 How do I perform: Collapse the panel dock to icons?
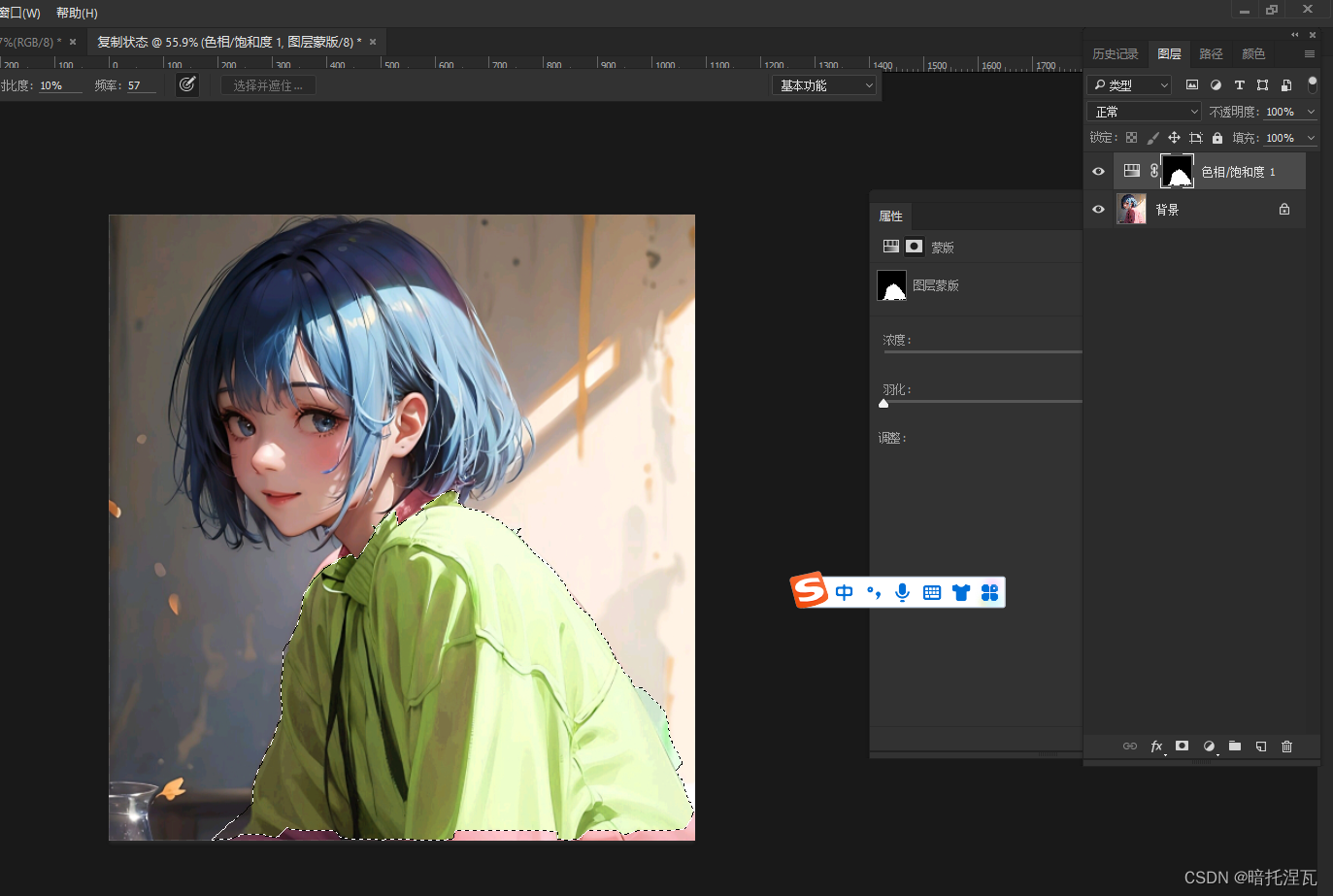click(x=1294, y=35)
